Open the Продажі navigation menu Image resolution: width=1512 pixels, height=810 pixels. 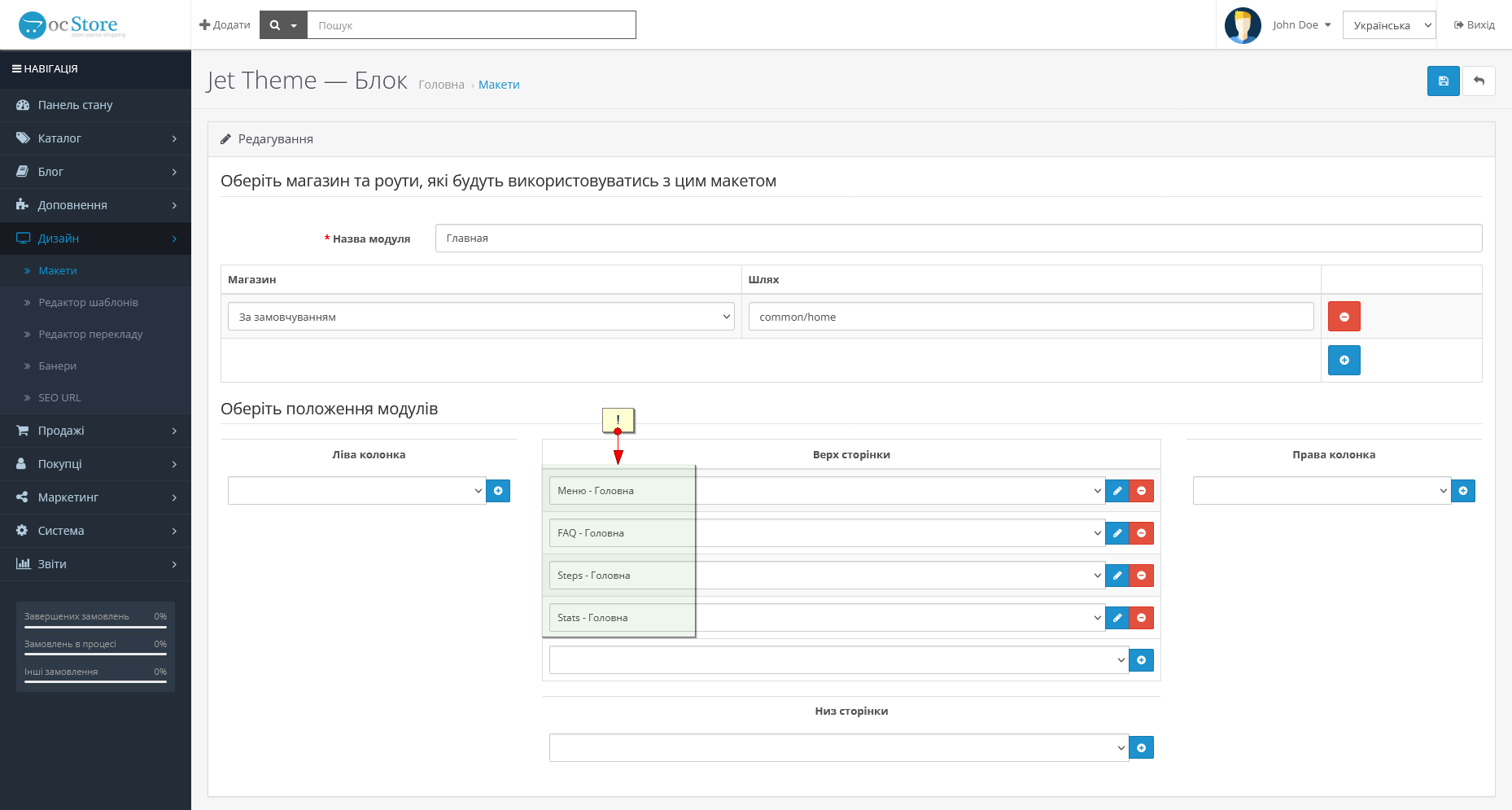click(x=95, y=431)
